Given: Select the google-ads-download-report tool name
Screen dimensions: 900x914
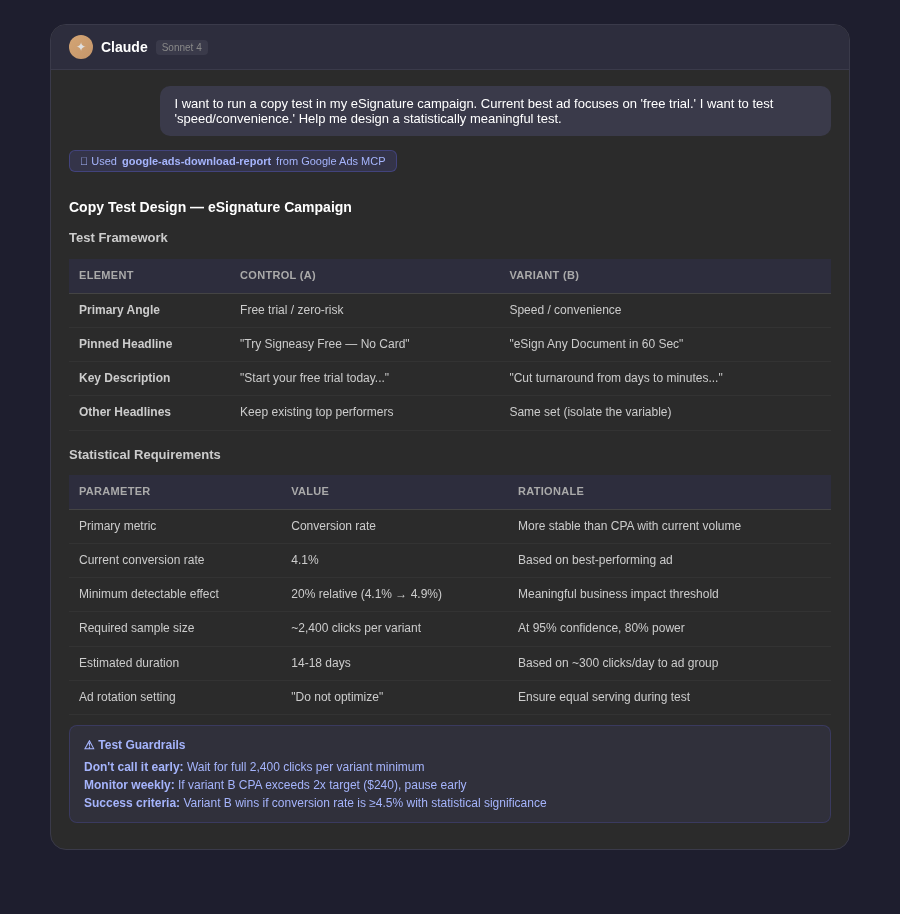Looking at the screenshot, I should tap(196, 161).
